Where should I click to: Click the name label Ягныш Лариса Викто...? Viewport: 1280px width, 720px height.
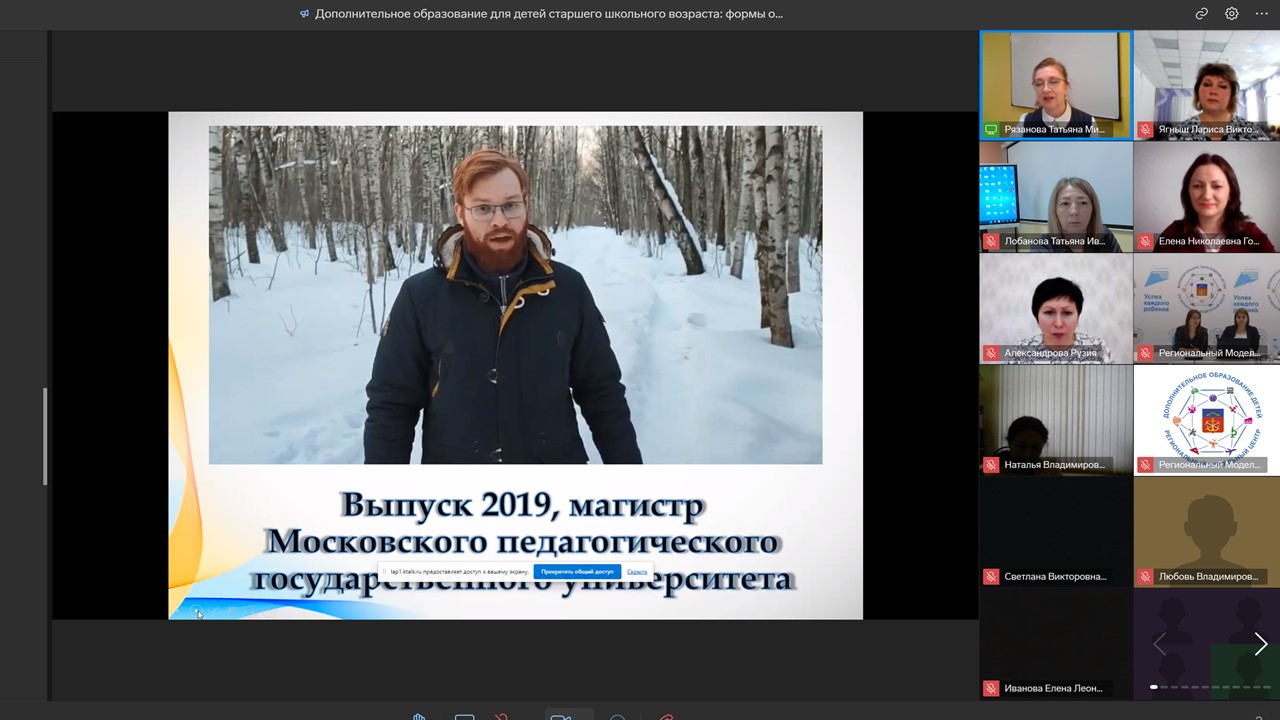click(1208, 129)
